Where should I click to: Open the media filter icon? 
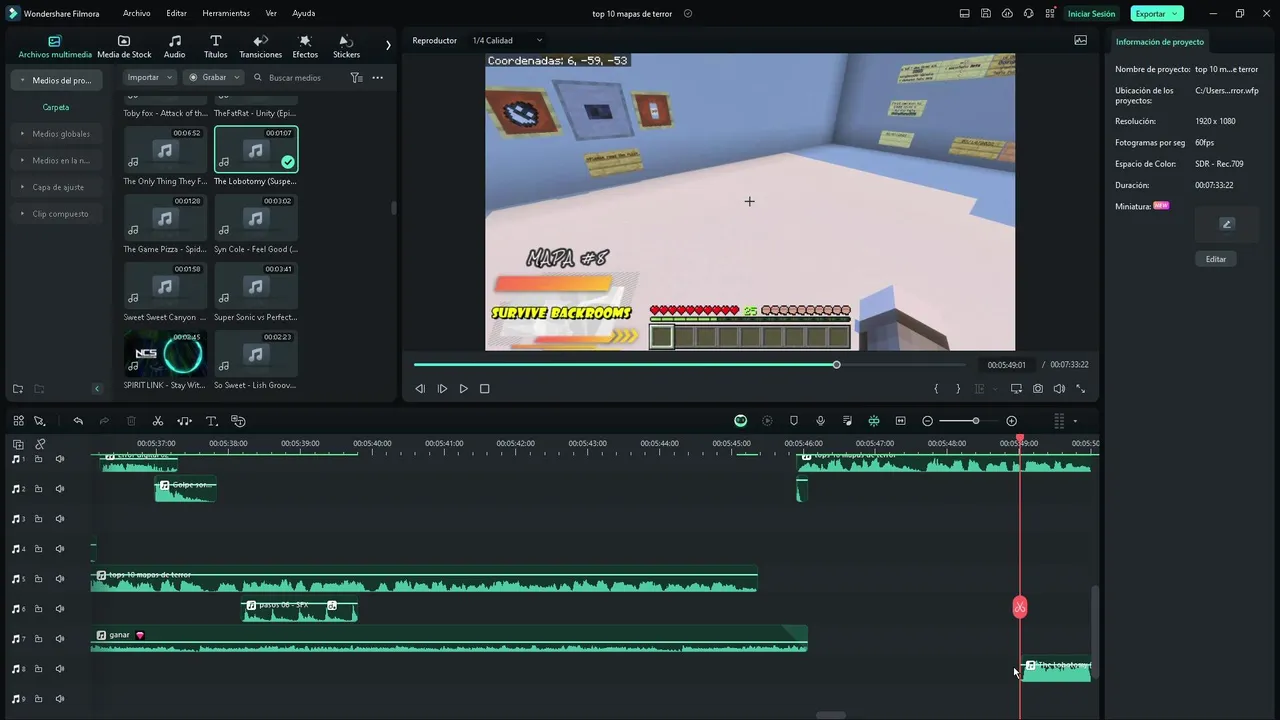[x=356, y=77]
